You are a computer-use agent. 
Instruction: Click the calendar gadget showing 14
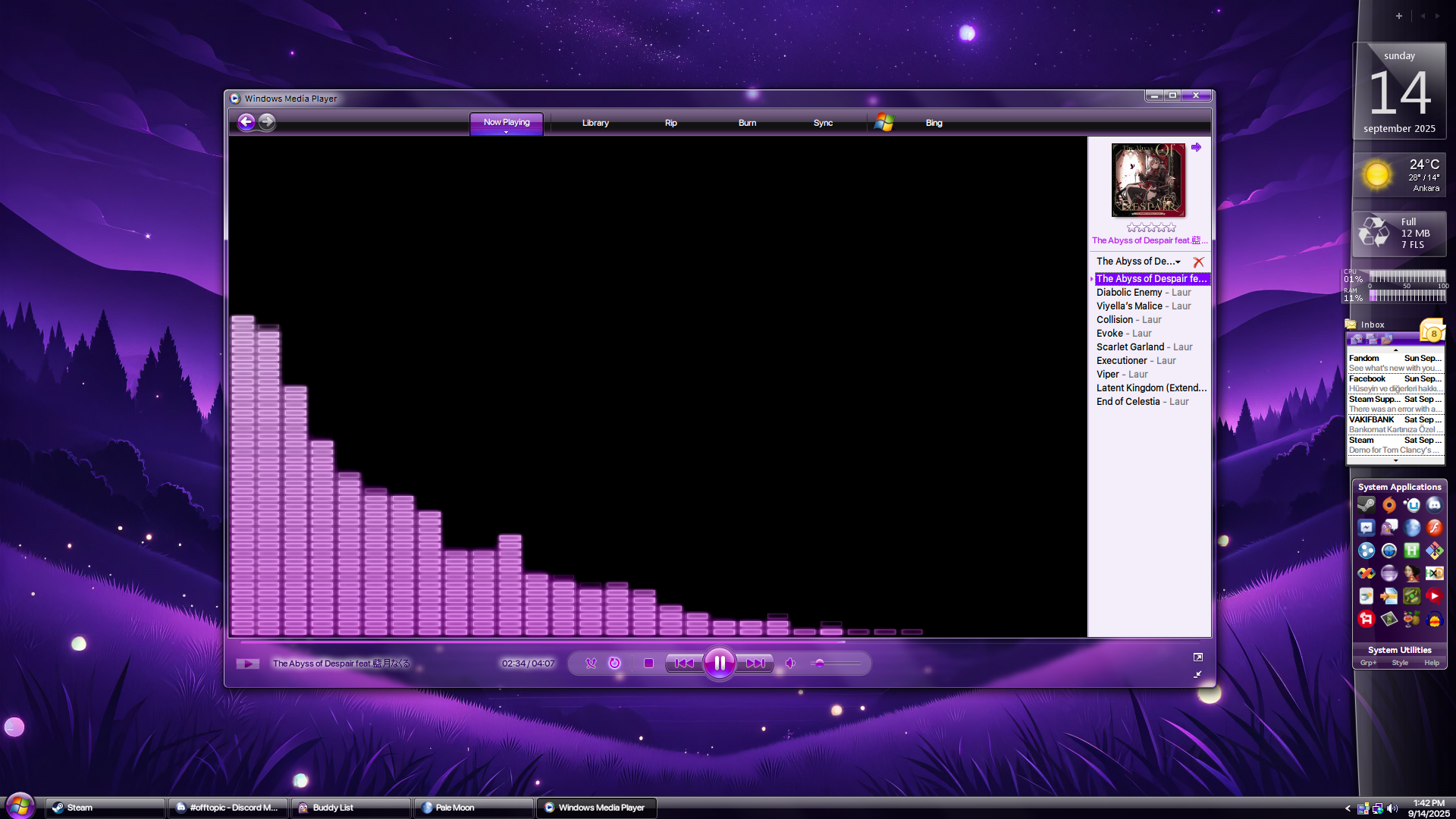coord(1399,91)
